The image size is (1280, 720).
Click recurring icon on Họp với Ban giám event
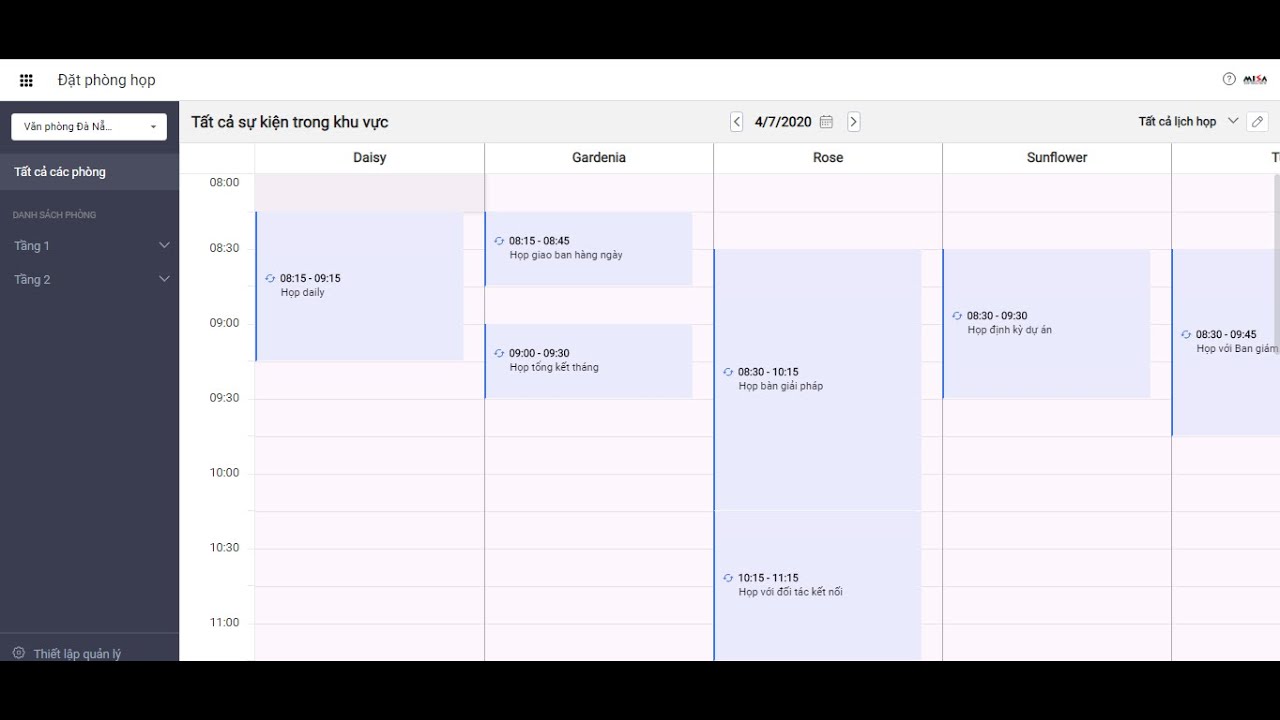(x=1186, y=335)
